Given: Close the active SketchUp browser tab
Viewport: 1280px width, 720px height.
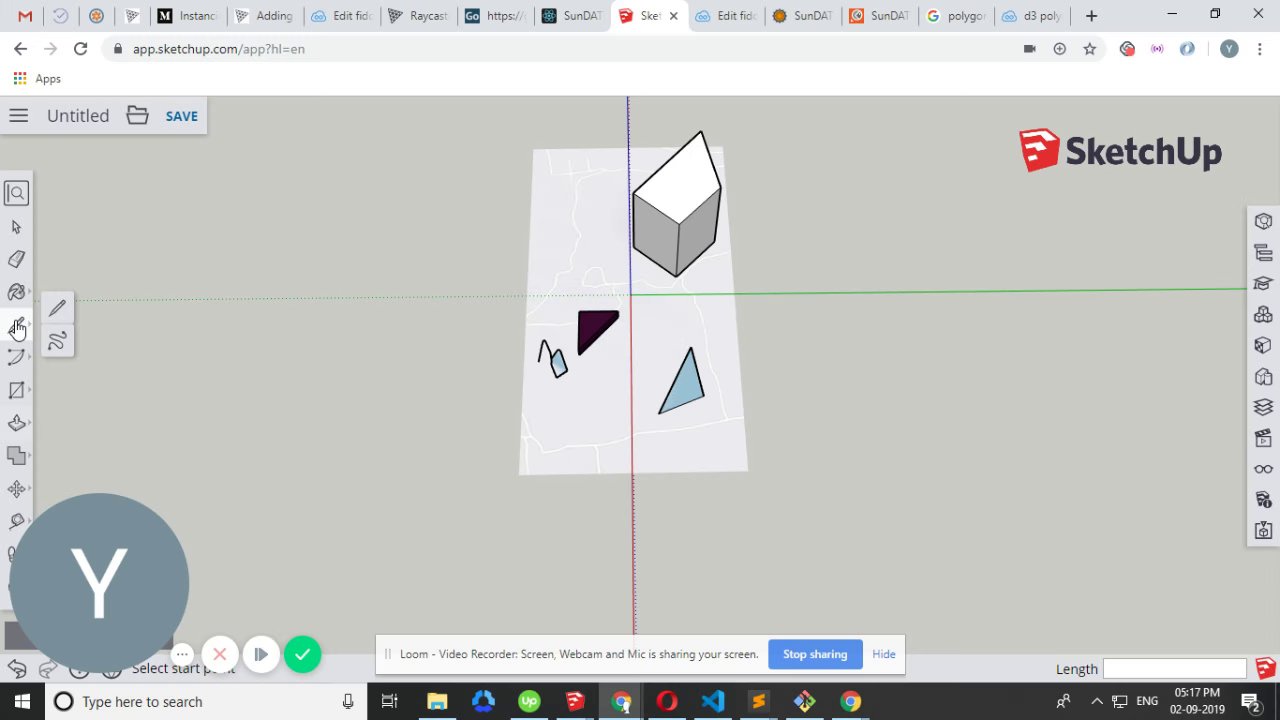Looking at the screenshot, I should point(673,16).
